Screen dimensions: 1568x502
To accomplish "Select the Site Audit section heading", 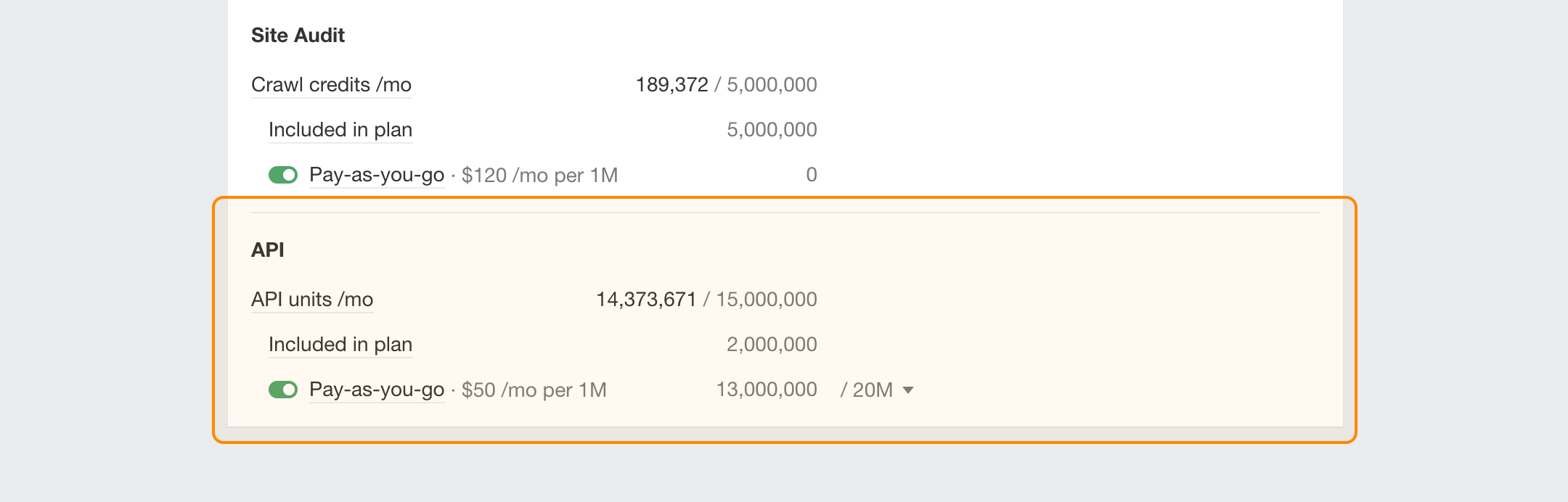I will 298,36.
